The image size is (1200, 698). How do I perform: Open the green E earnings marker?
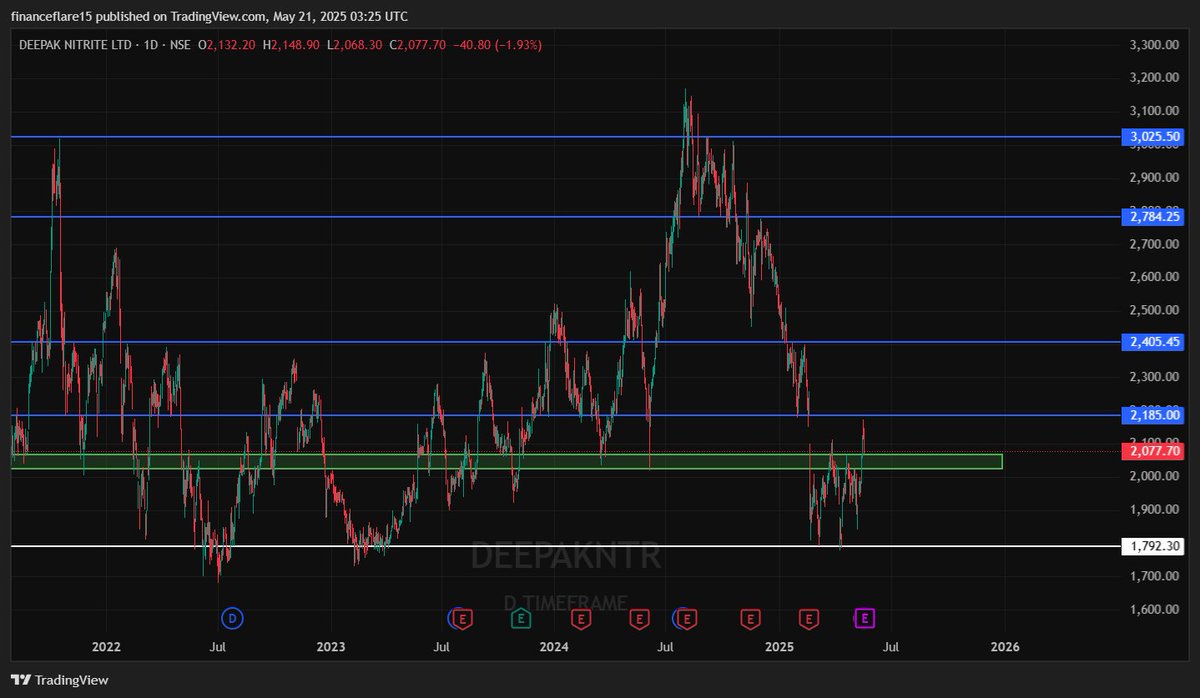tap(521, 618)
